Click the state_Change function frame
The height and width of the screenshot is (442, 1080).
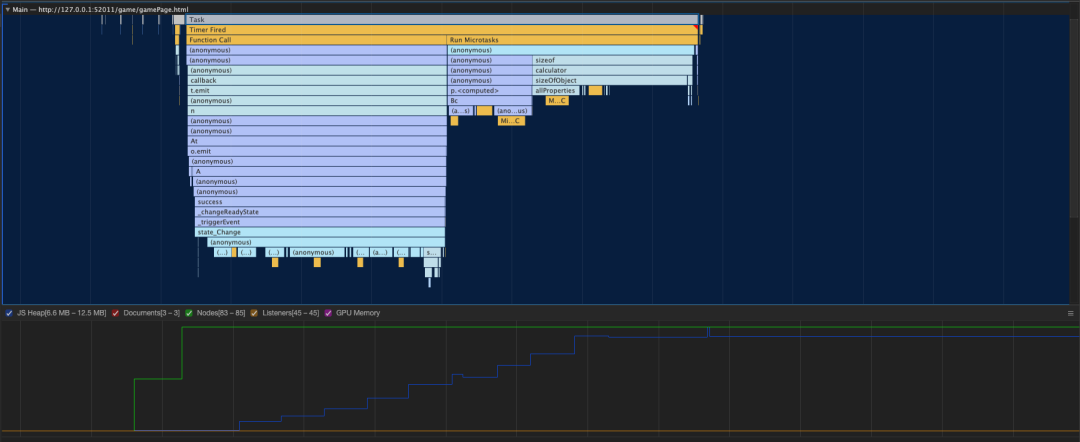[319, 232]
